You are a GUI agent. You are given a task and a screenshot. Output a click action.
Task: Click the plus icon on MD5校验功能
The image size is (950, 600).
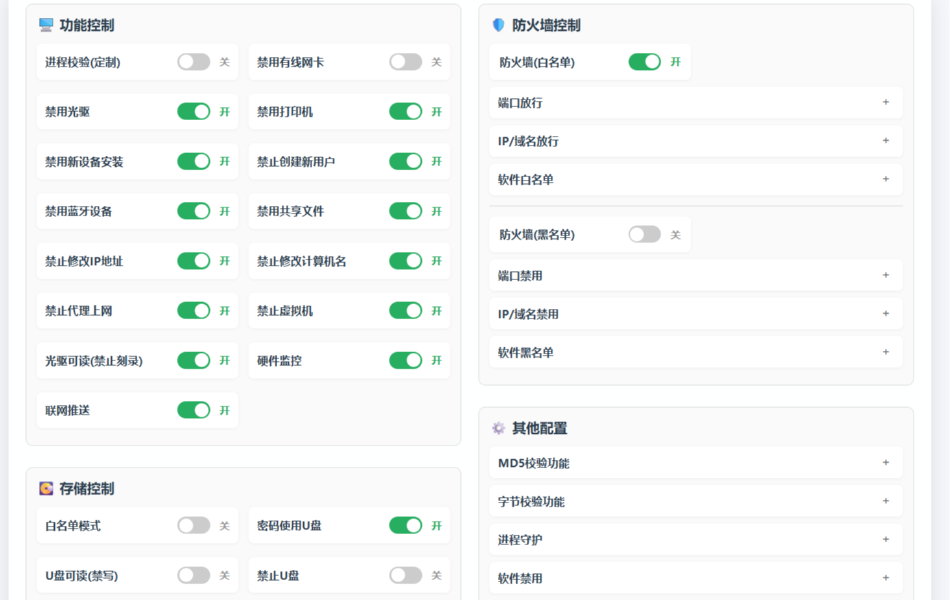885,463
